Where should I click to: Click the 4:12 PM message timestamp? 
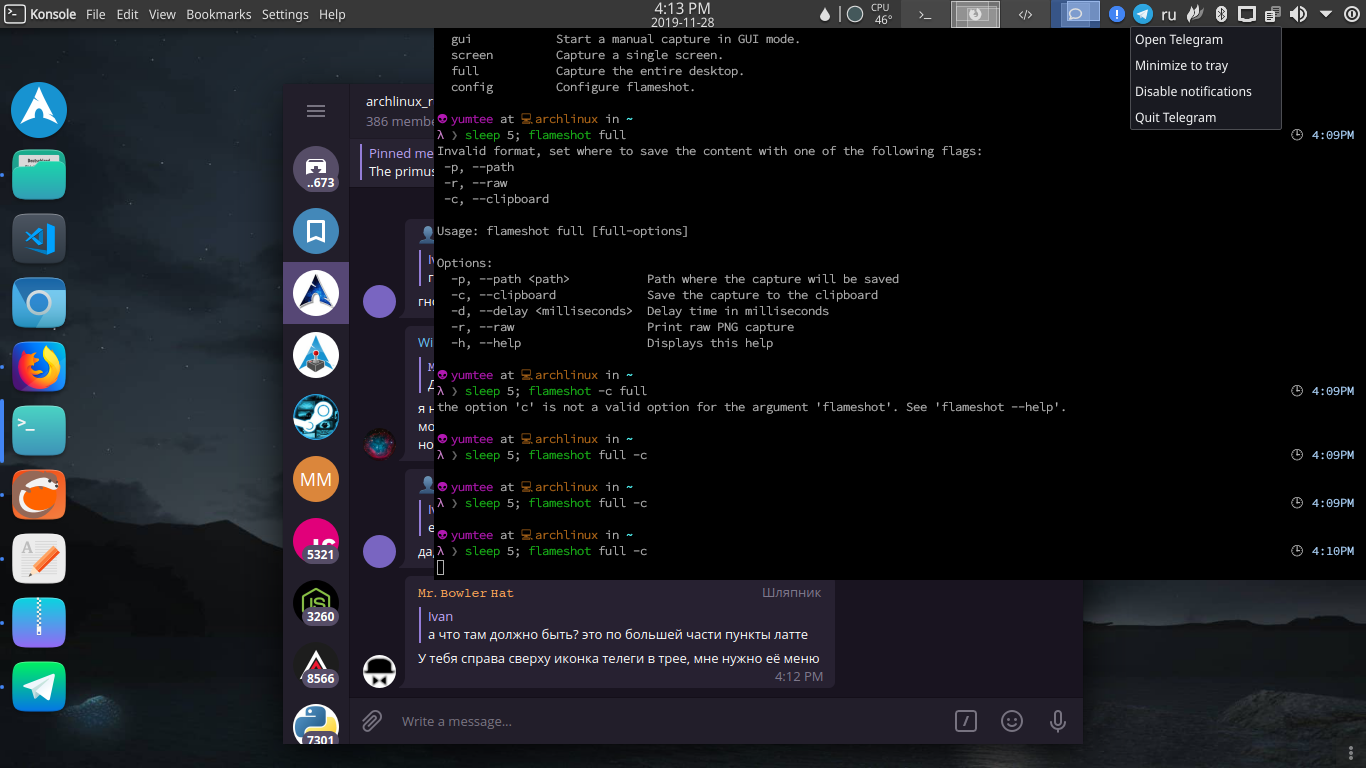[x=799, y=677]
